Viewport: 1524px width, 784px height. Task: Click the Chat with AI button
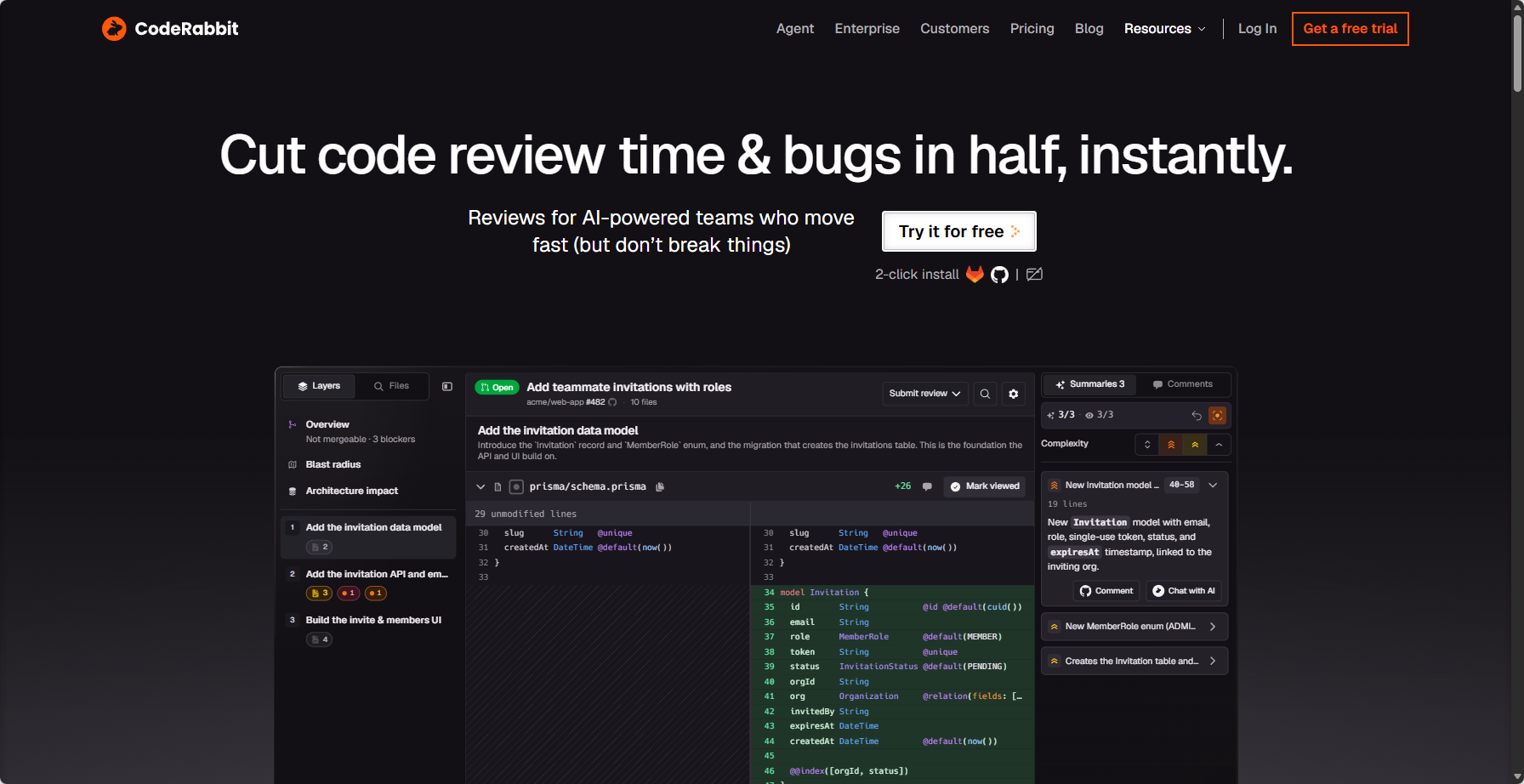(1183, 591)
